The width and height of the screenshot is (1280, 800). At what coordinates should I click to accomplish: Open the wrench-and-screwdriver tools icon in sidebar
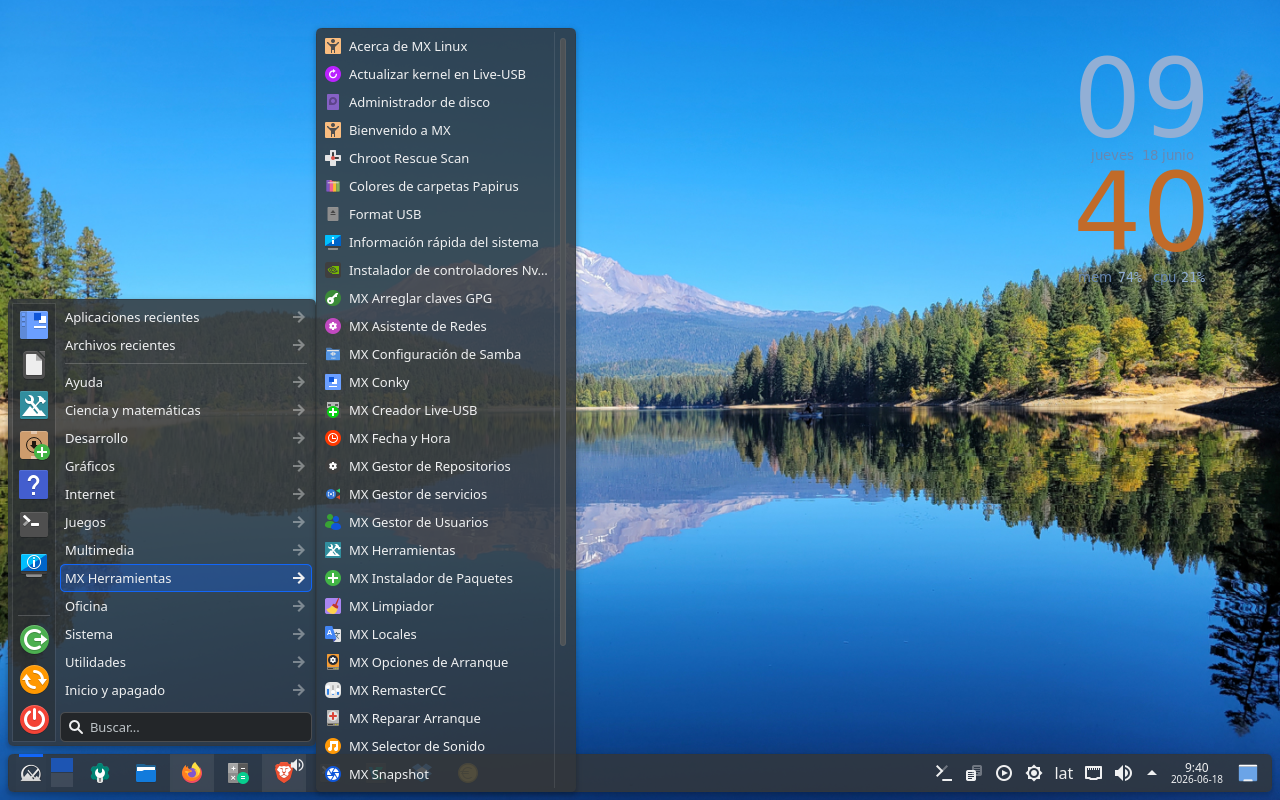[34, 404]
